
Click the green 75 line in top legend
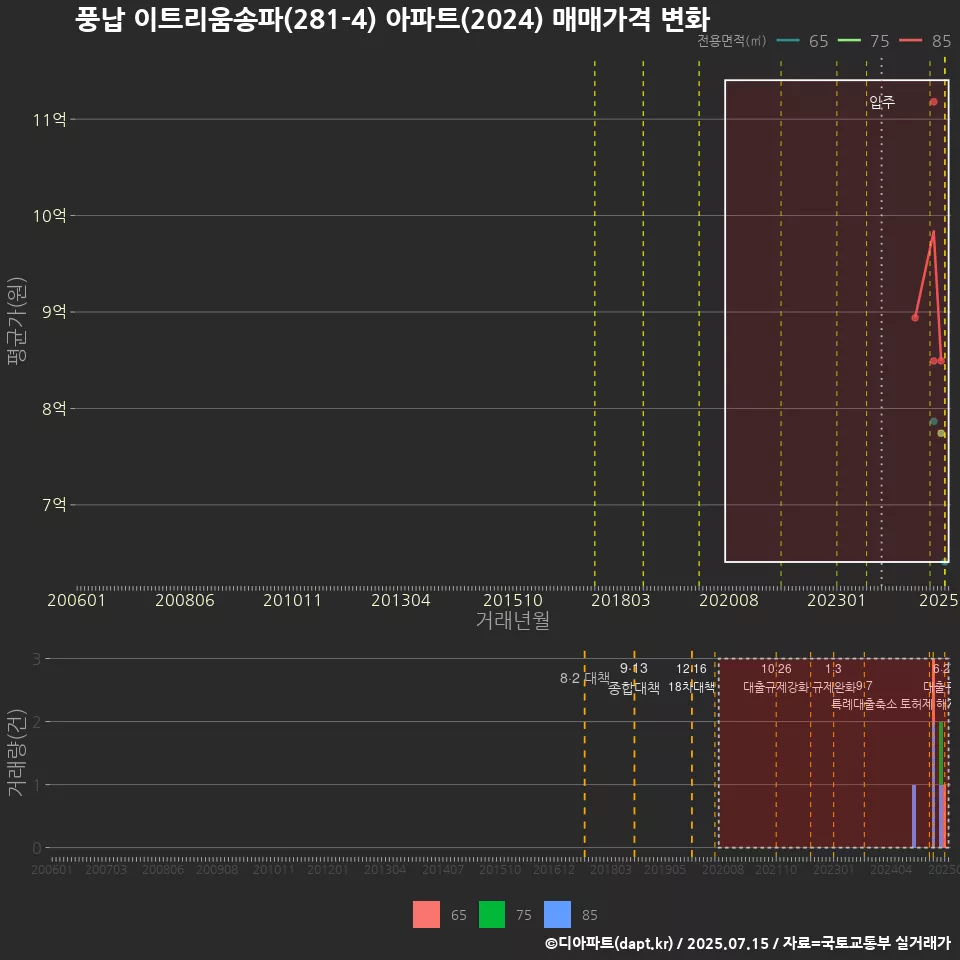tap(849, 41)
